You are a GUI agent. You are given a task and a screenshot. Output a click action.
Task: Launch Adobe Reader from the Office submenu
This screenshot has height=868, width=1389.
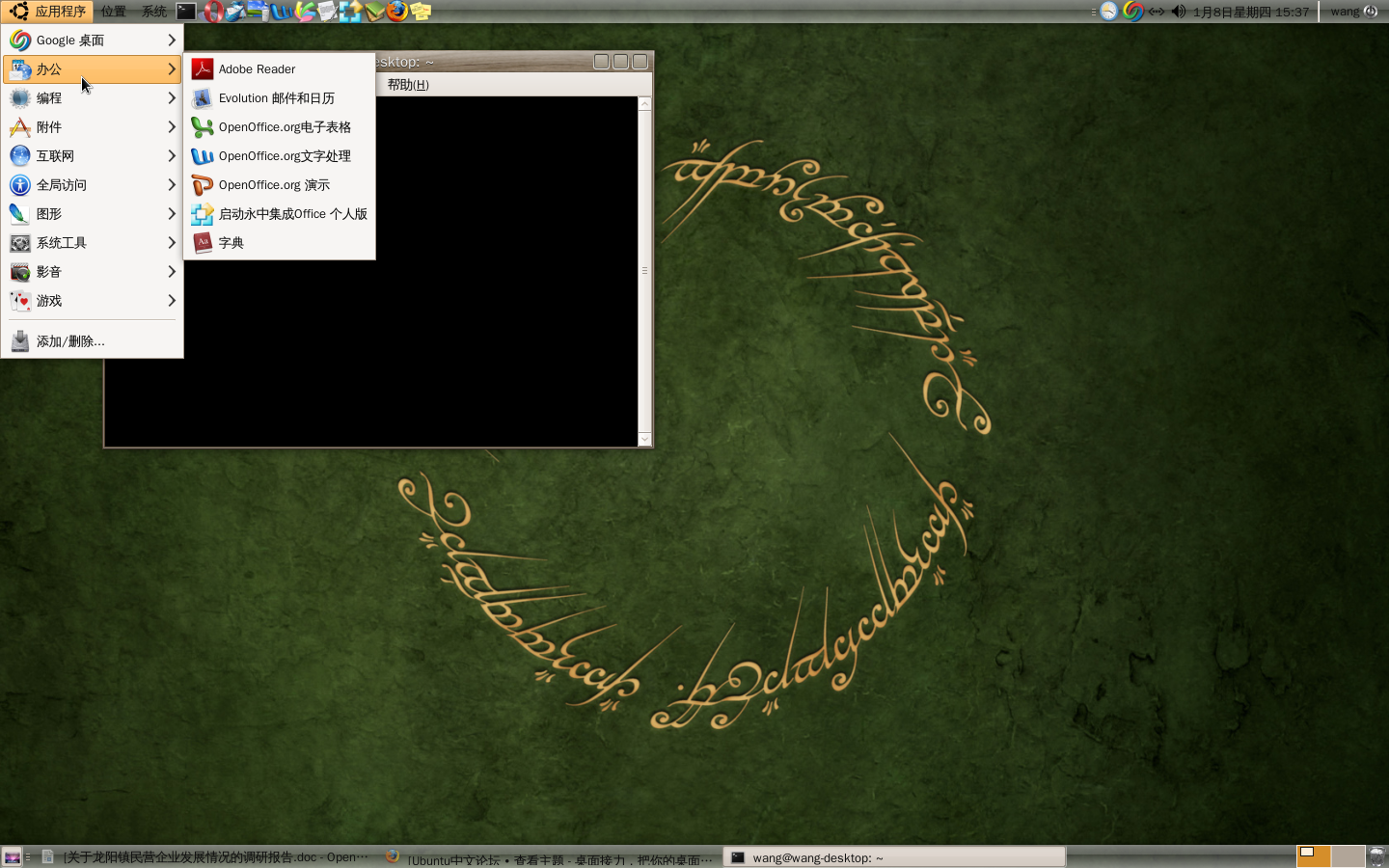[x=279, y=69]
